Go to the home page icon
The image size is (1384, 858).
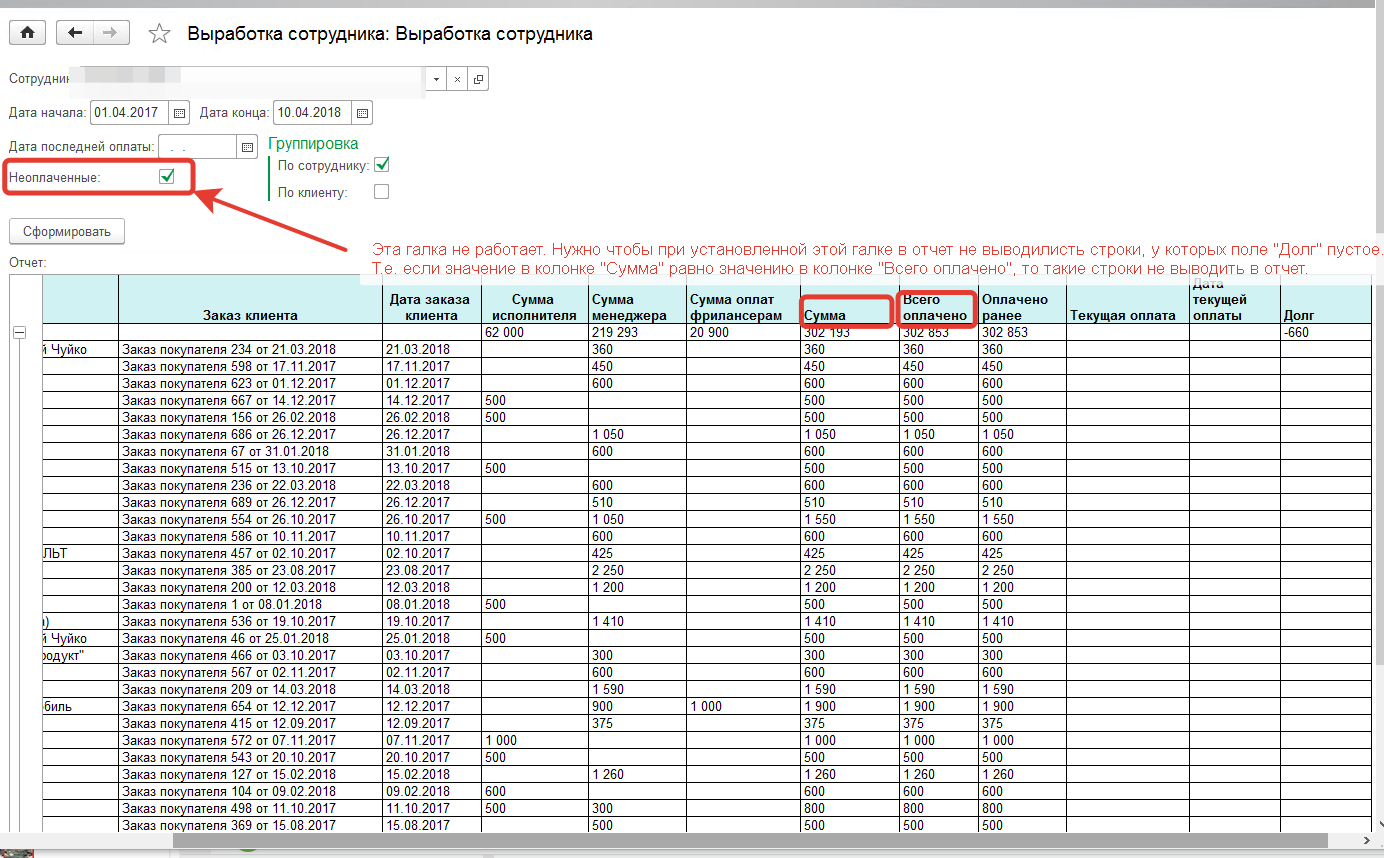(27, 33)
